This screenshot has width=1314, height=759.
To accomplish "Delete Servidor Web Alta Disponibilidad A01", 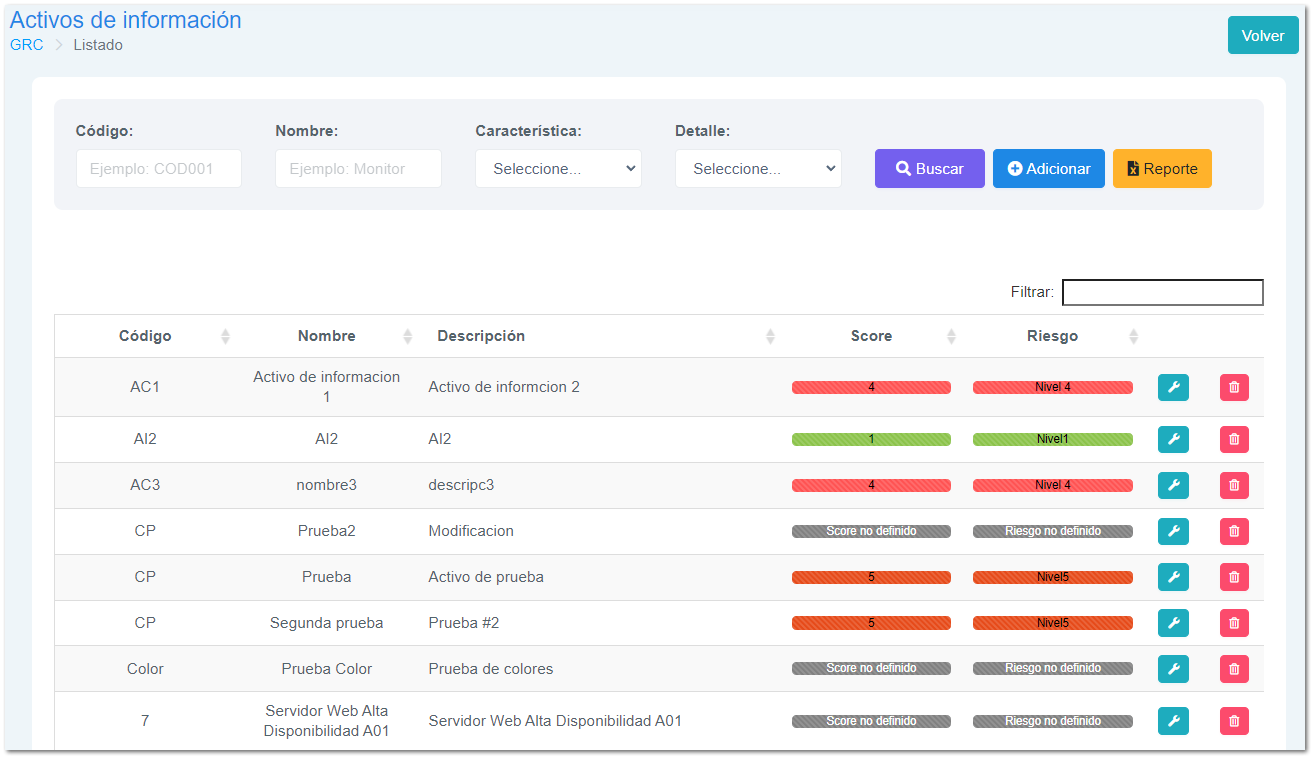I will pyautogui.click(x=1234, y=721).
